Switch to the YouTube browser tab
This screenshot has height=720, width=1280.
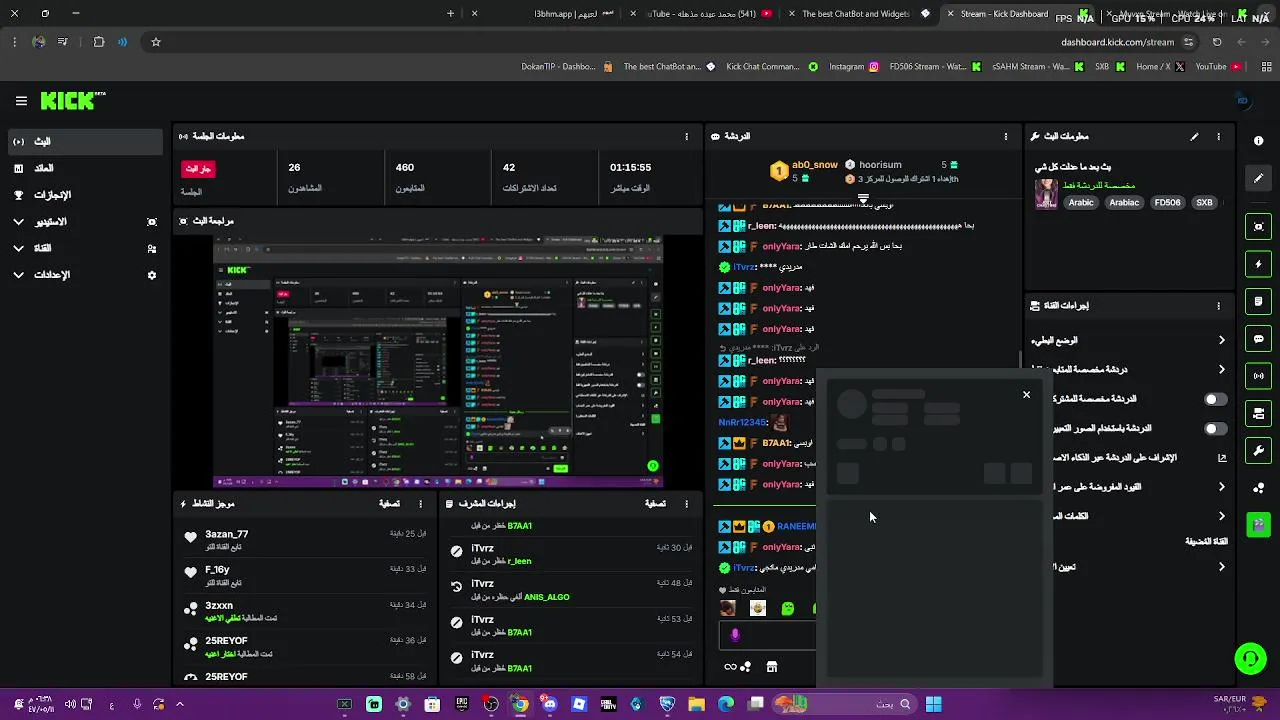pyautogui.click(x=706, y=14)
